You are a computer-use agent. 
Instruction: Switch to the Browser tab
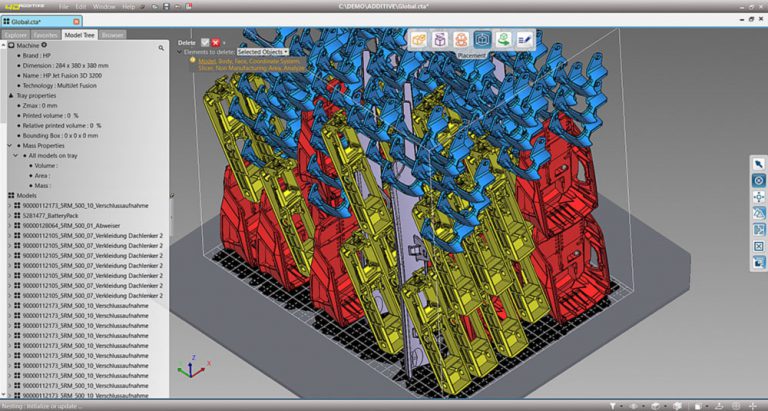(x=113, y=34)
